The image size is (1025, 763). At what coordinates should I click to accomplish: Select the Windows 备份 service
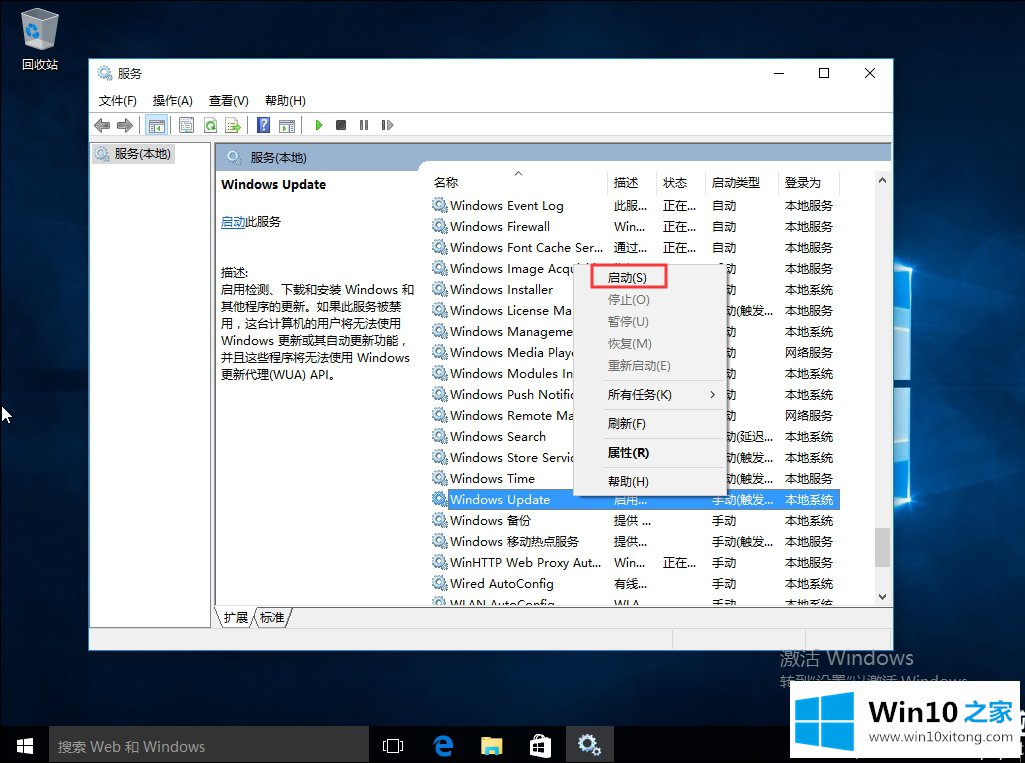pos(635,520)
